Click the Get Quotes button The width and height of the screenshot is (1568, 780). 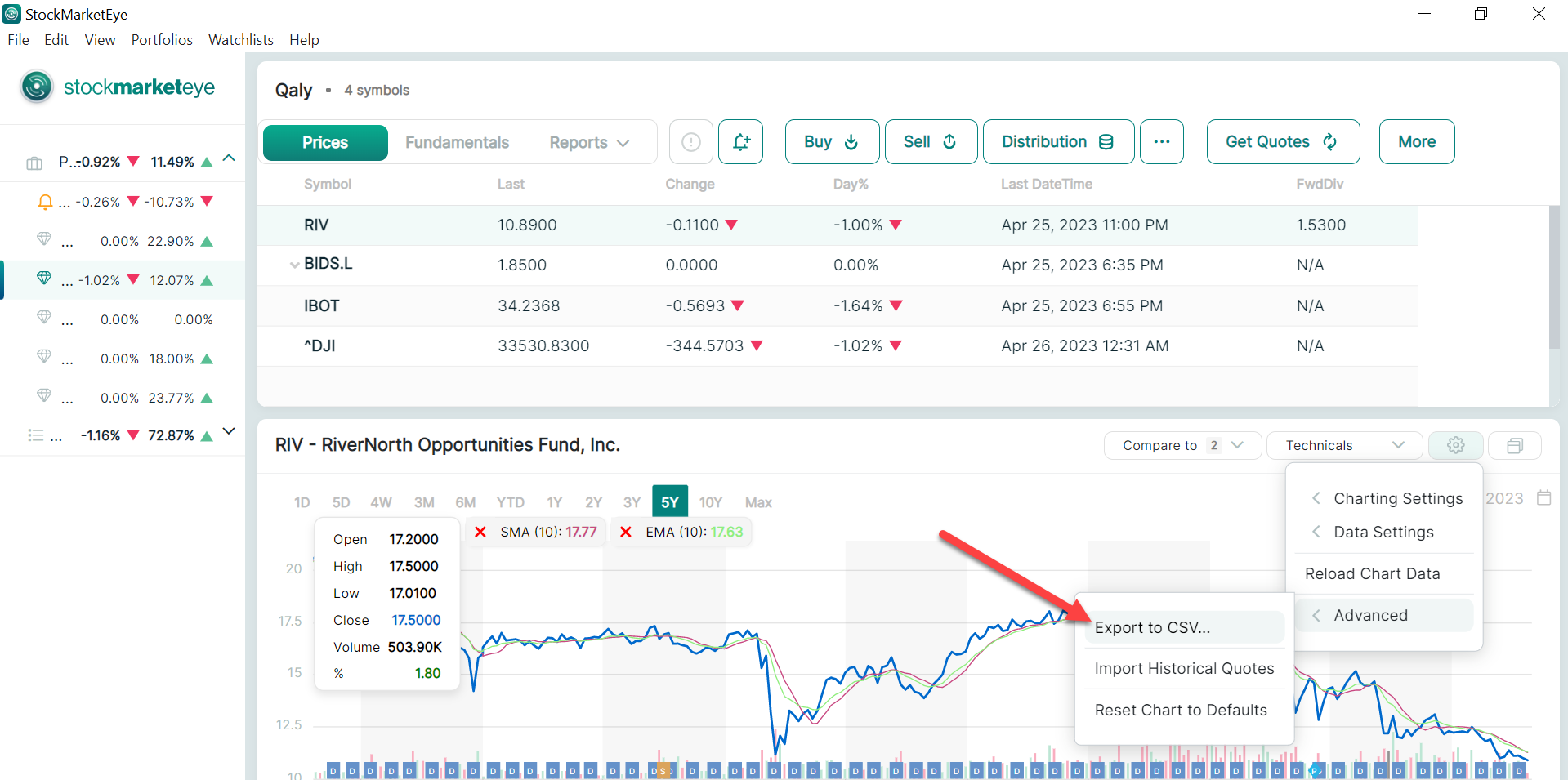[1283, 142]
